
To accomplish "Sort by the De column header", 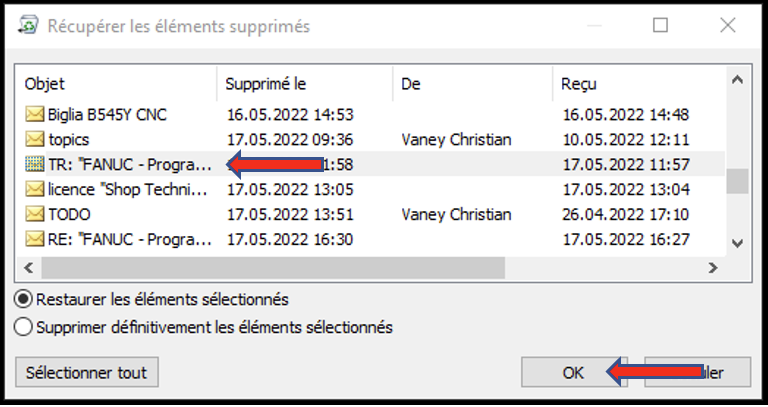I will [x=473, y=84].
